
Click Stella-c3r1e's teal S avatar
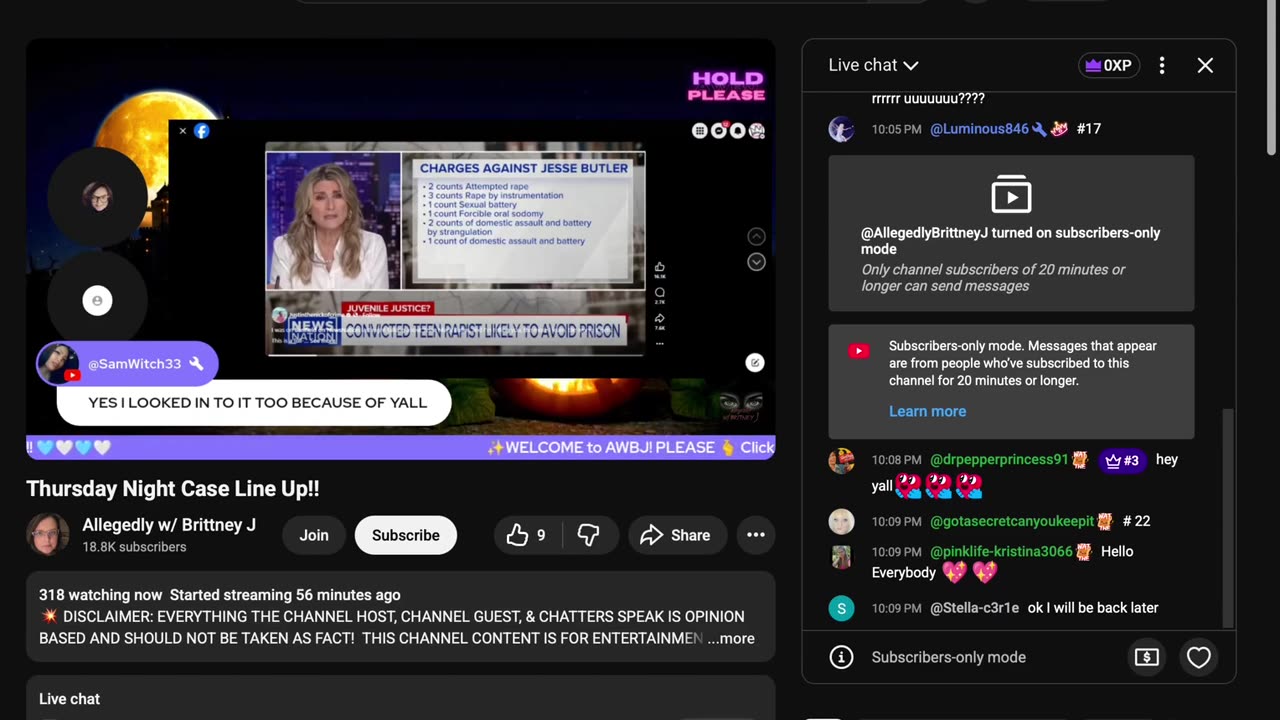pos(842,608)
